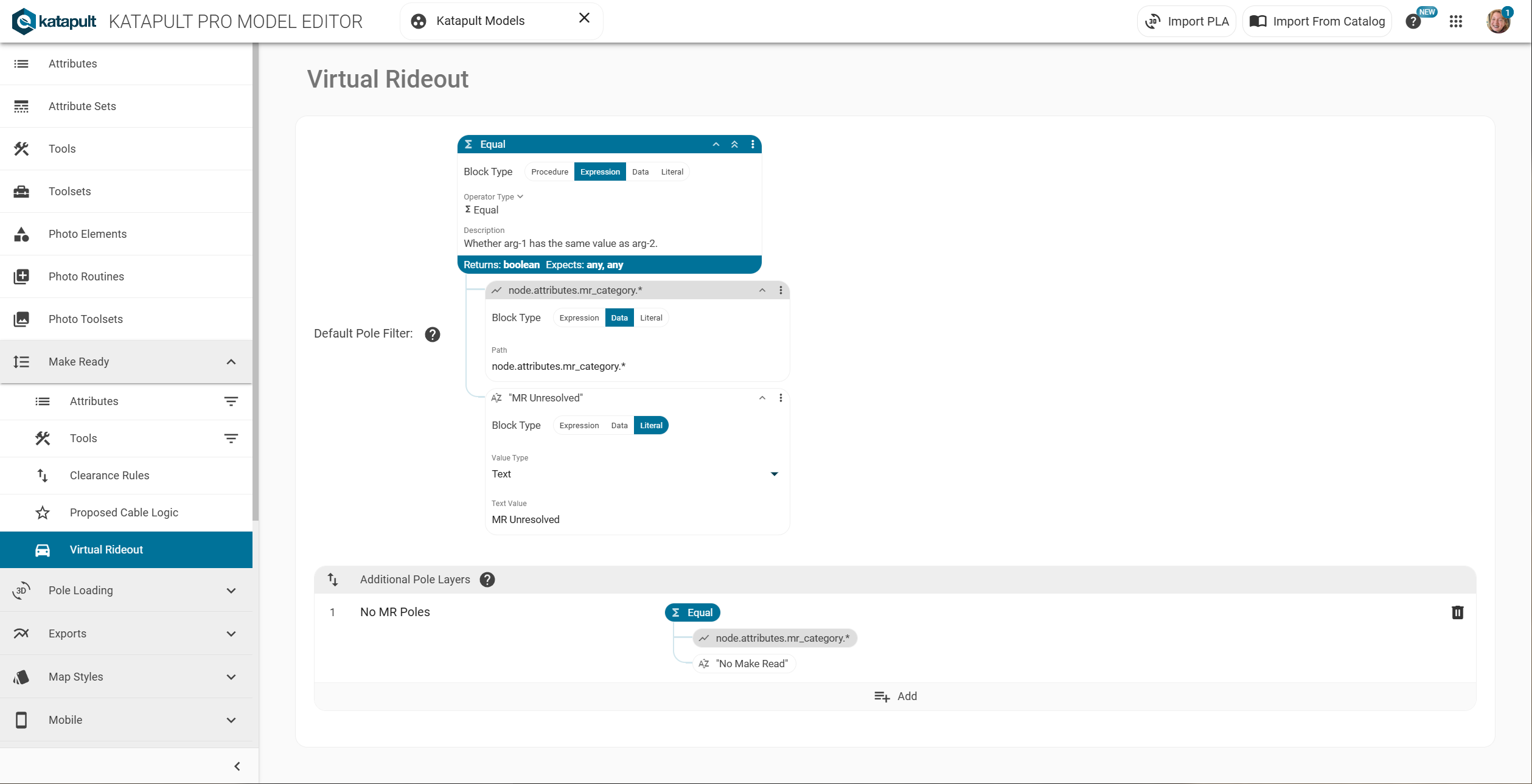Open the Operator Type dropdown
The height and width of the screenshot is (784, 1532).
493,197
